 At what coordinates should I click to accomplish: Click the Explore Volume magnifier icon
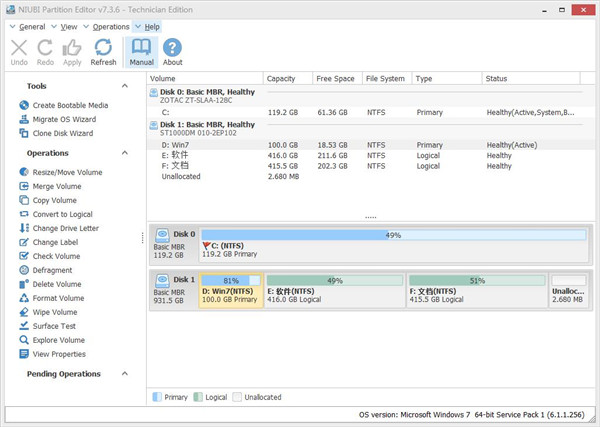coord(24,340)
